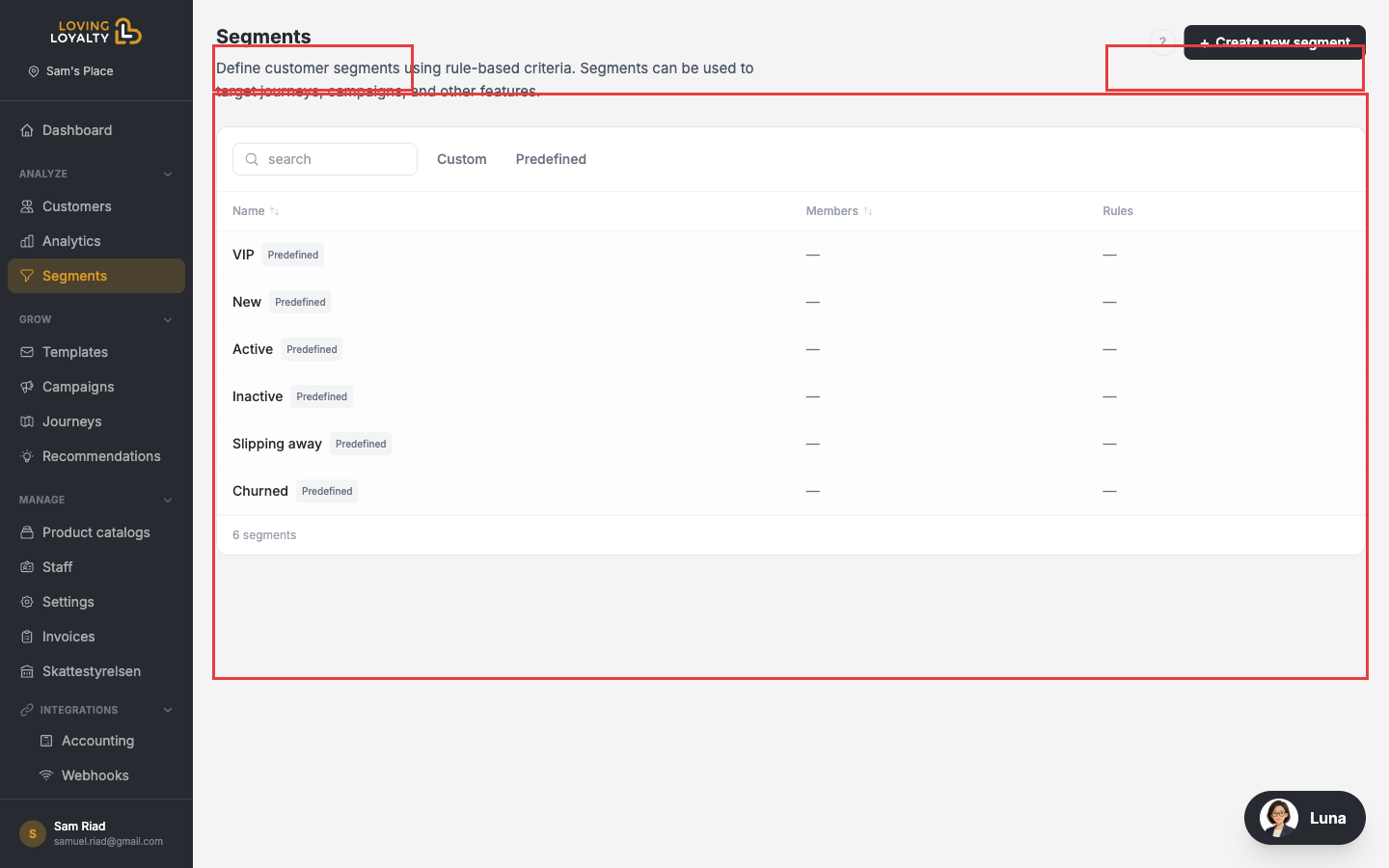Click the Dashboard home icon
This screenshot has height=868, width=1389.
[x=27, y=130]
